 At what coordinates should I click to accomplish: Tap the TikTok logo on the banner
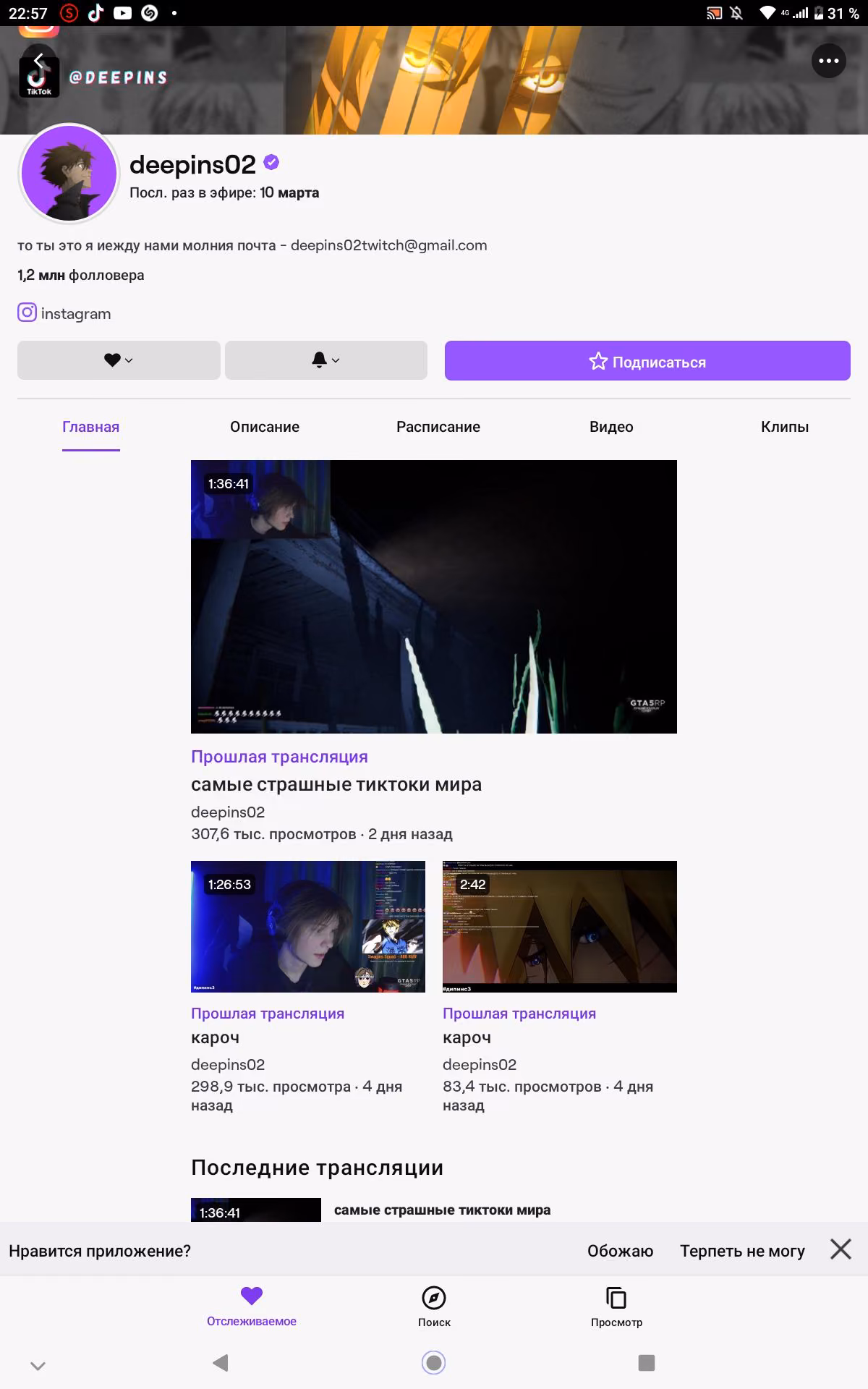click(38, 79)
